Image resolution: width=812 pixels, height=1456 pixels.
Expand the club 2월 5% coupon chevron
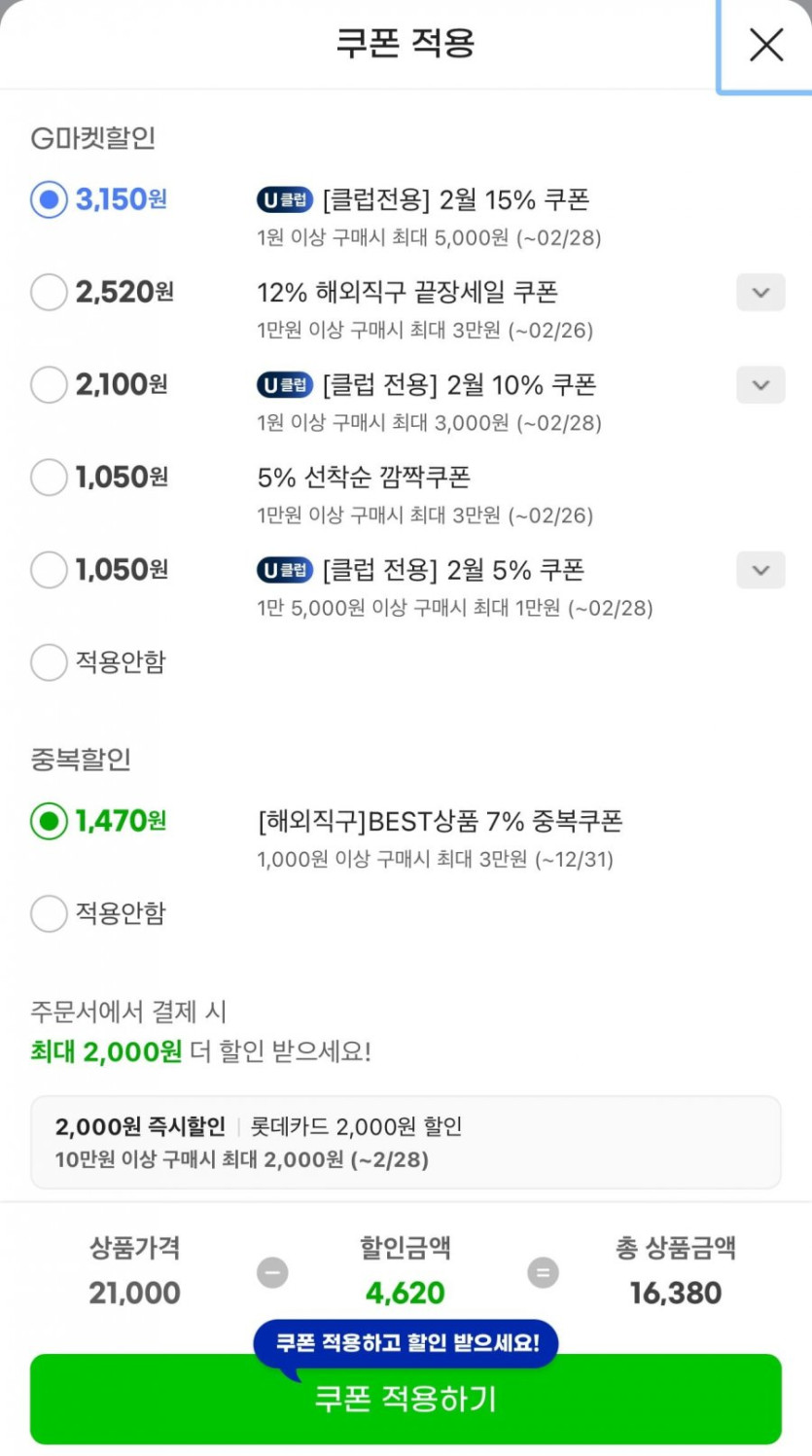tap(760, 570)
